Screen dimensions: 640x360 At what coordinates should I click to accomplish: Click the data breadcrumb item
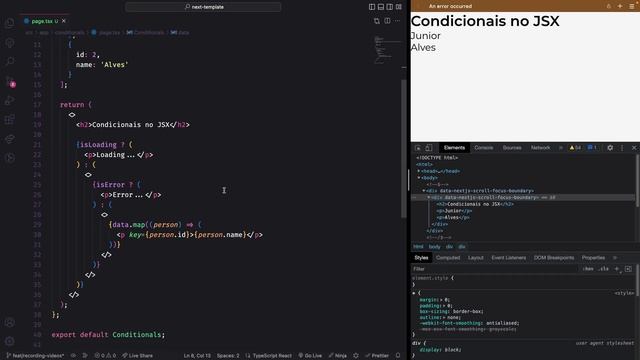coord(180,32)
